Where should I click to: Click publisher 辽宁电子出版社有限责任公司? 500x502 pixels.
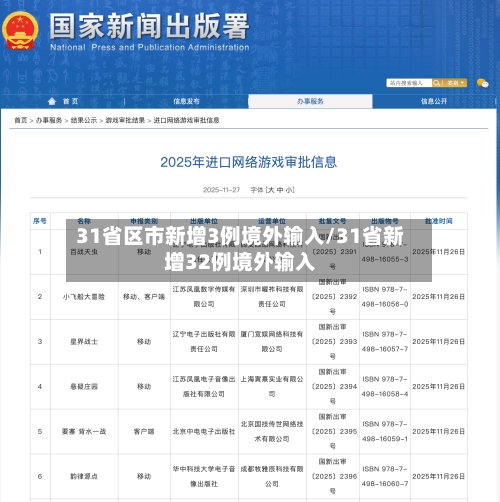(x=204, y=342)
